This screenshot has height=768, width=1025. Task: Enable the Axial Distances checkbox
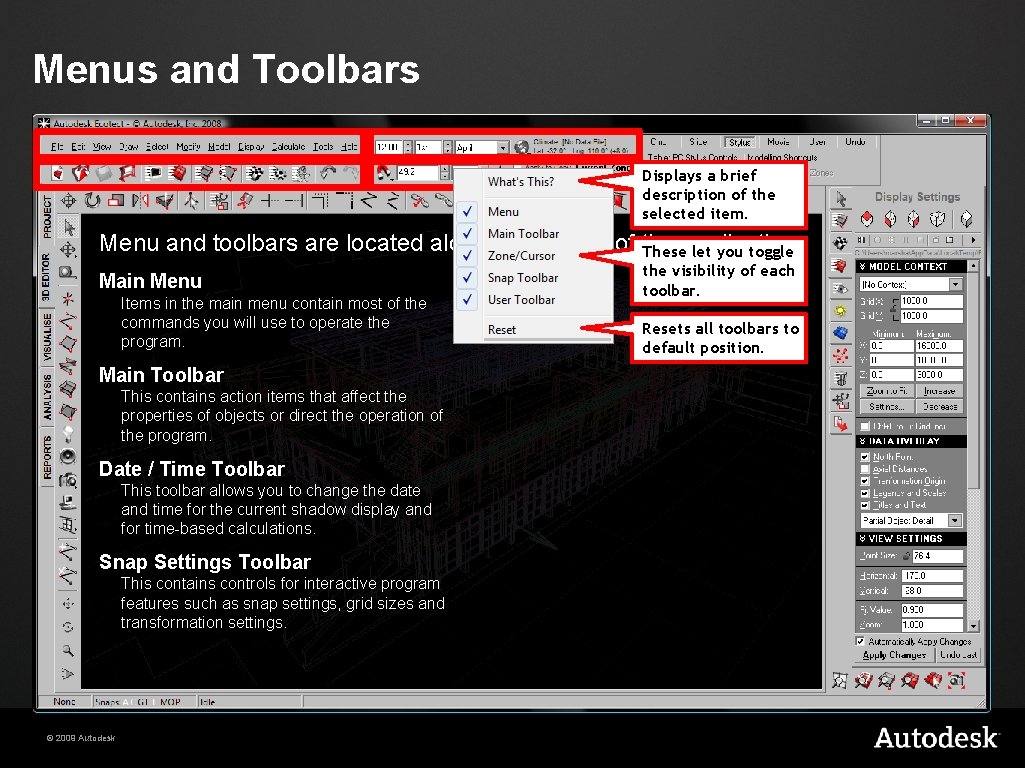(863, 469)
